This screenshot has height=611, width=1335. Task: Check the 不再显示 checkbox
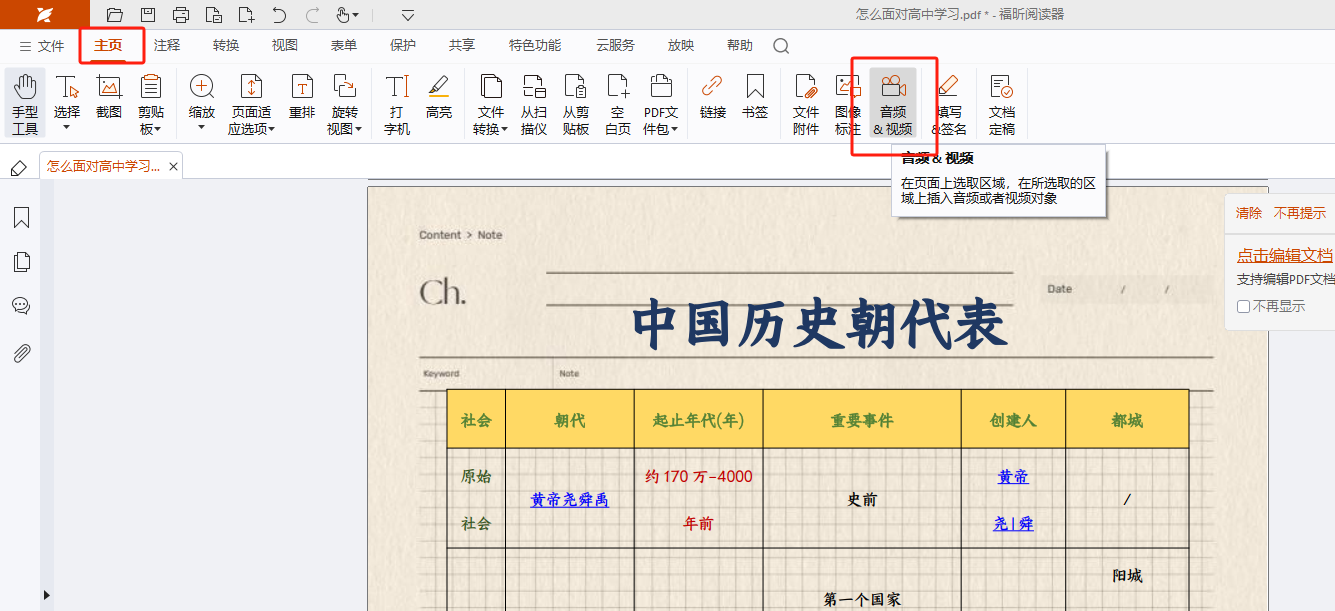coord(1243,307)
